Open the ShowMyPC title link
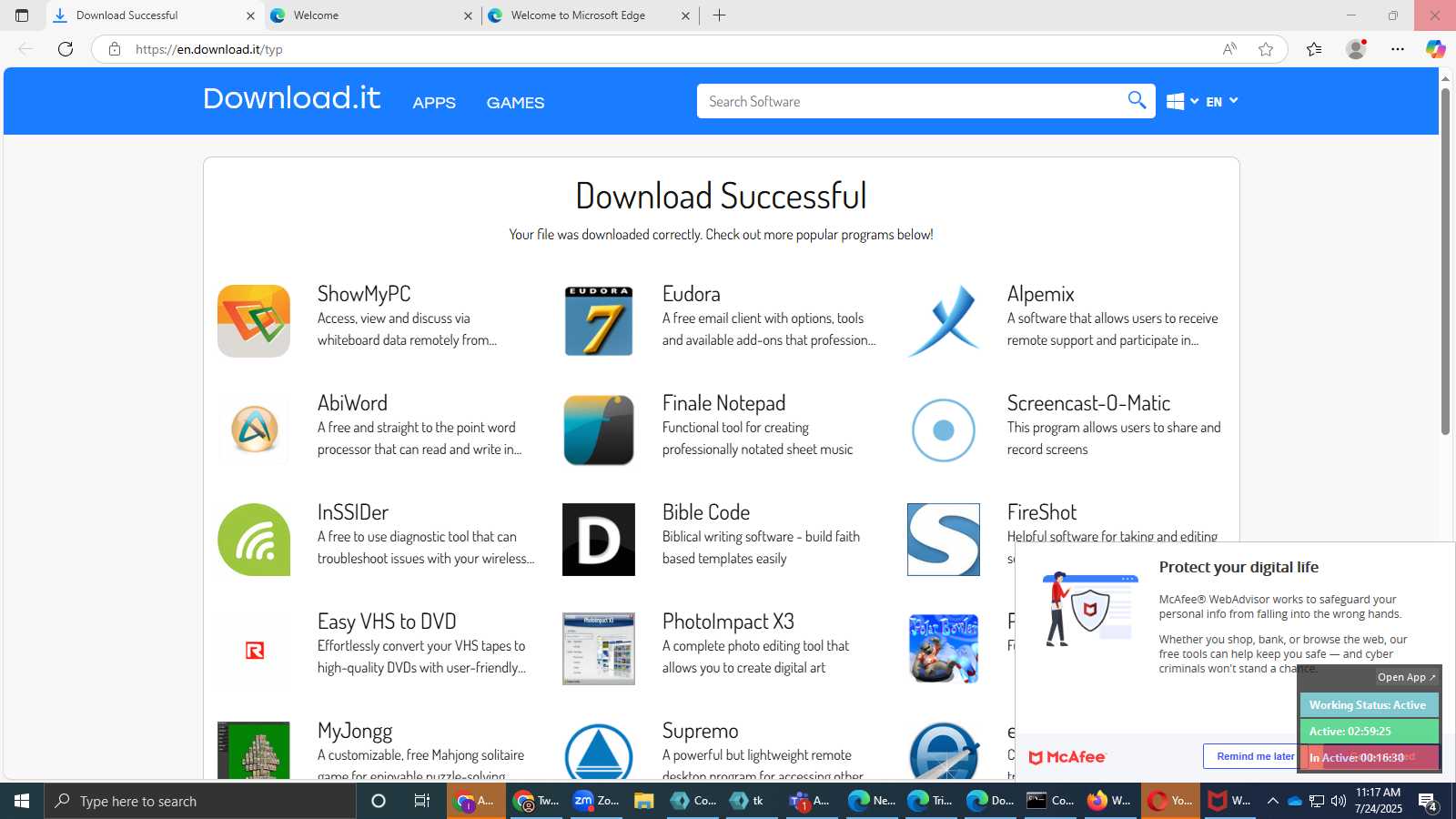 click(x=364, y=294)
